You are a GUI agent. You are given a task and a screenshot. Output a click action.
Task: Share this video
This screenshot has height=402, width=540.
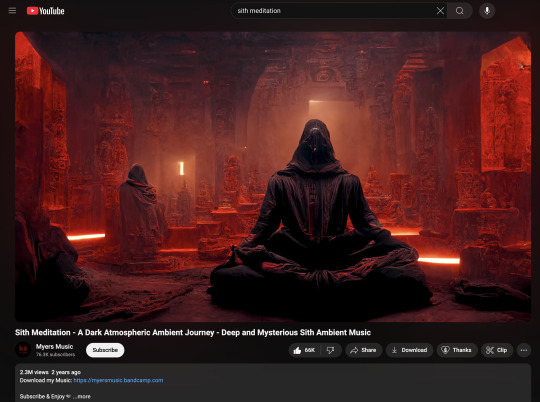click(364, 350)
